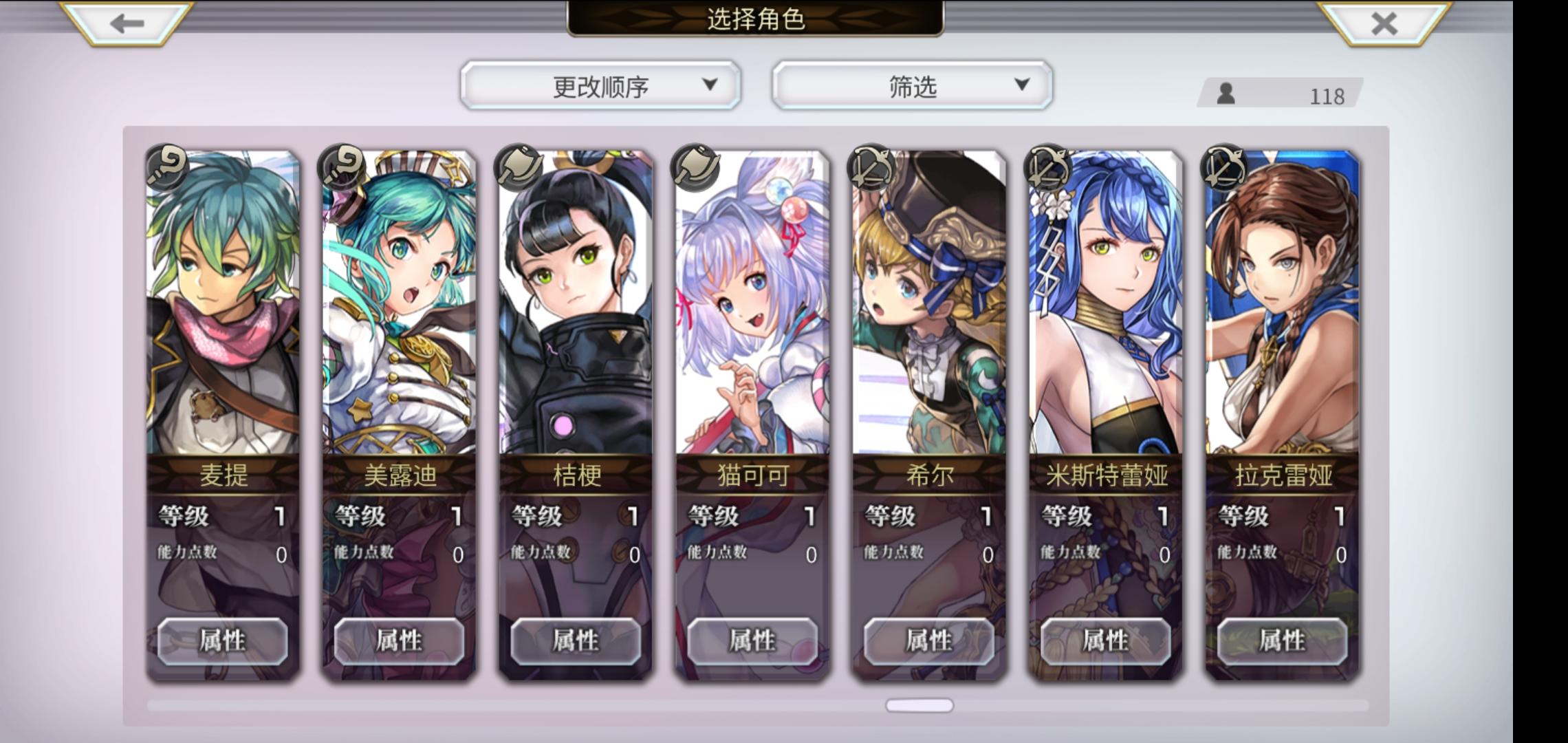Screen dimensions: 1568x743
Task: Open the 更改顺序 sort dropdown
Action: [x=600, y=85]
